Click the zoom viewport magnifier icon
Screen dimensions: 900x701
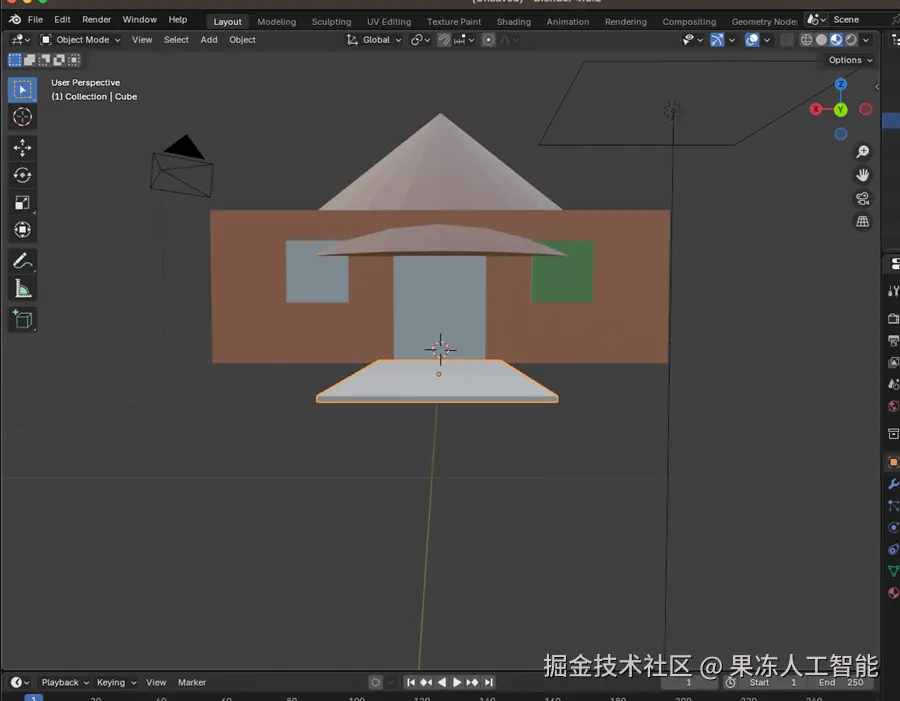[862, 152]
